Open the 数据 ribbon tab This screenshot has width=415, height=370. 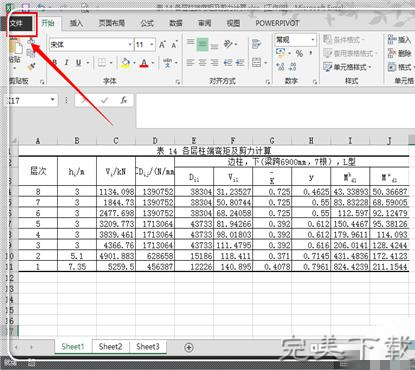pos(176,23)
